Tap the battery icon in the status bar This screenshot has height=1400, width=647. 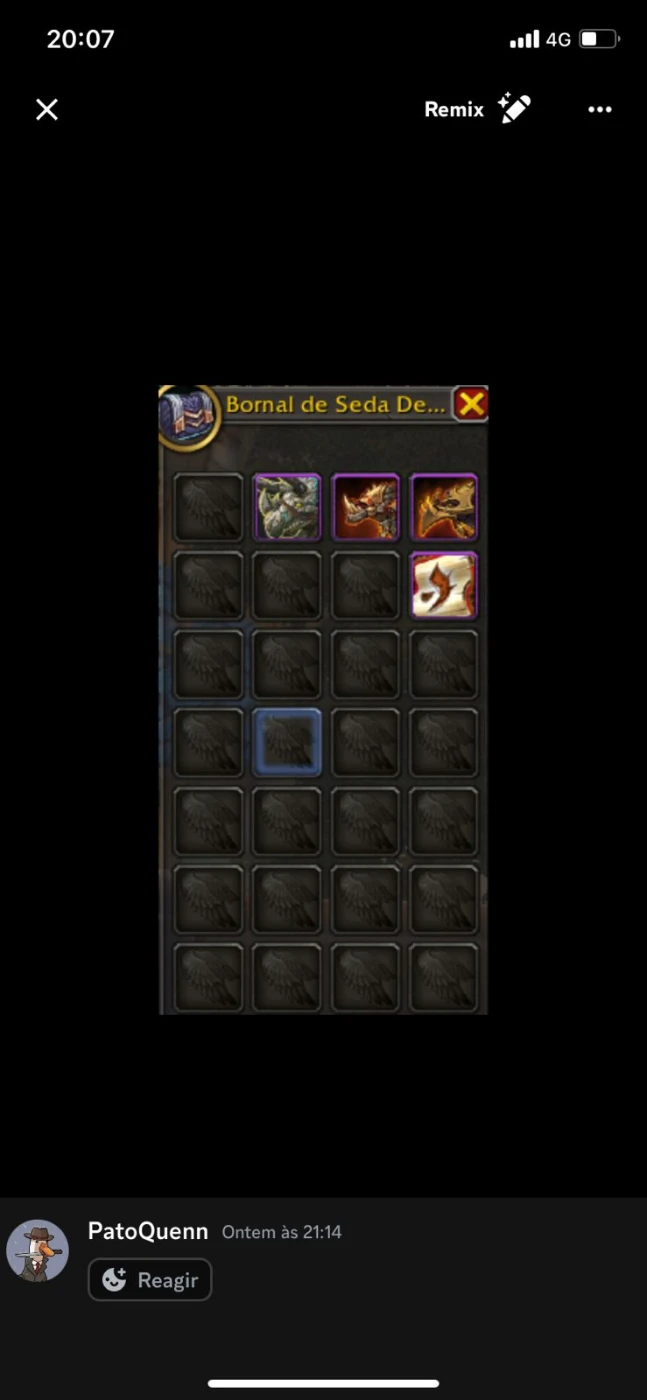pyautogui.click(x=600, y=39)
